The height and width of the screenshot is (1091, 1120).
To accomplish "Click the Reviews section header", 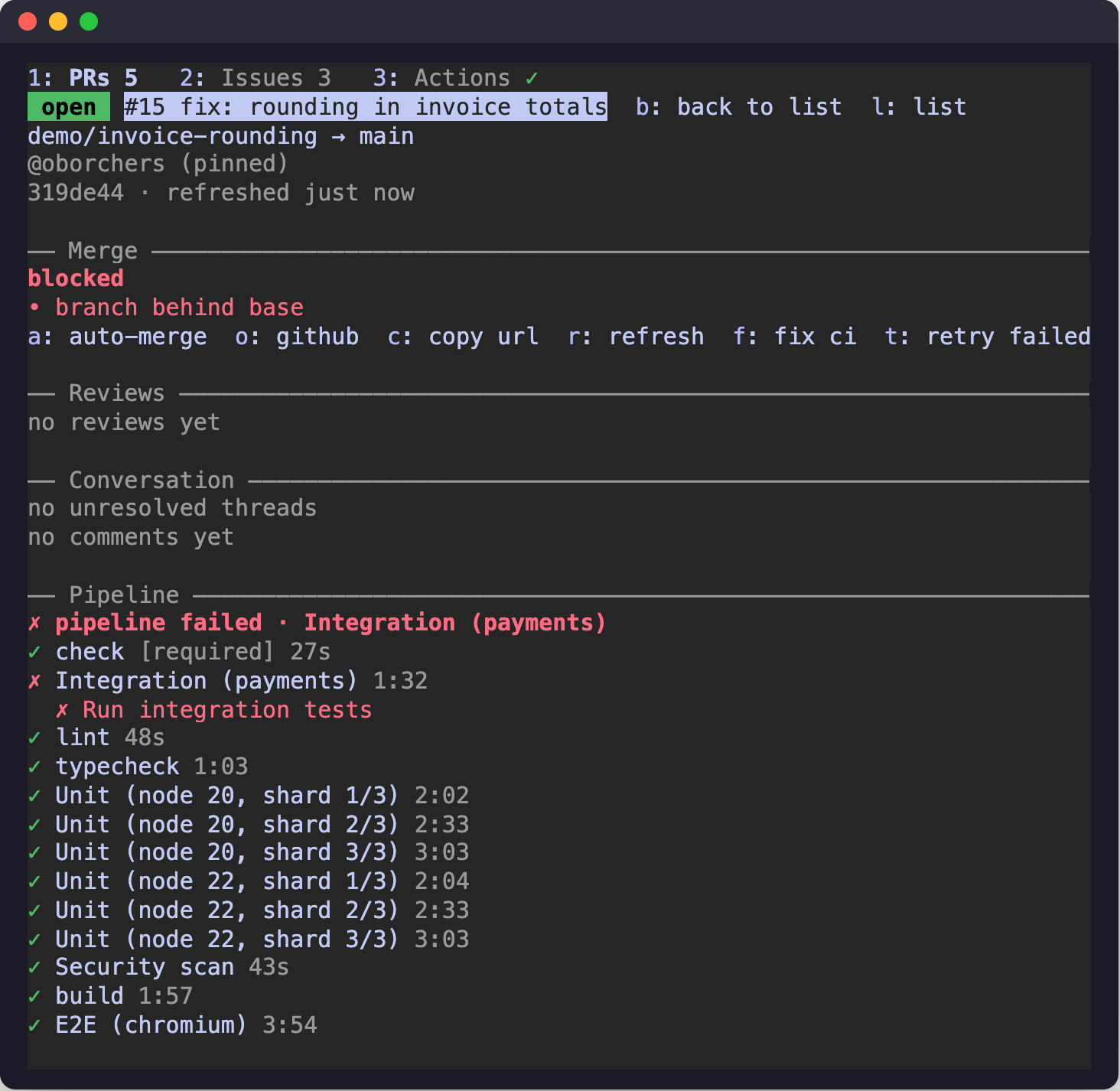I will [x=558, y=393].
